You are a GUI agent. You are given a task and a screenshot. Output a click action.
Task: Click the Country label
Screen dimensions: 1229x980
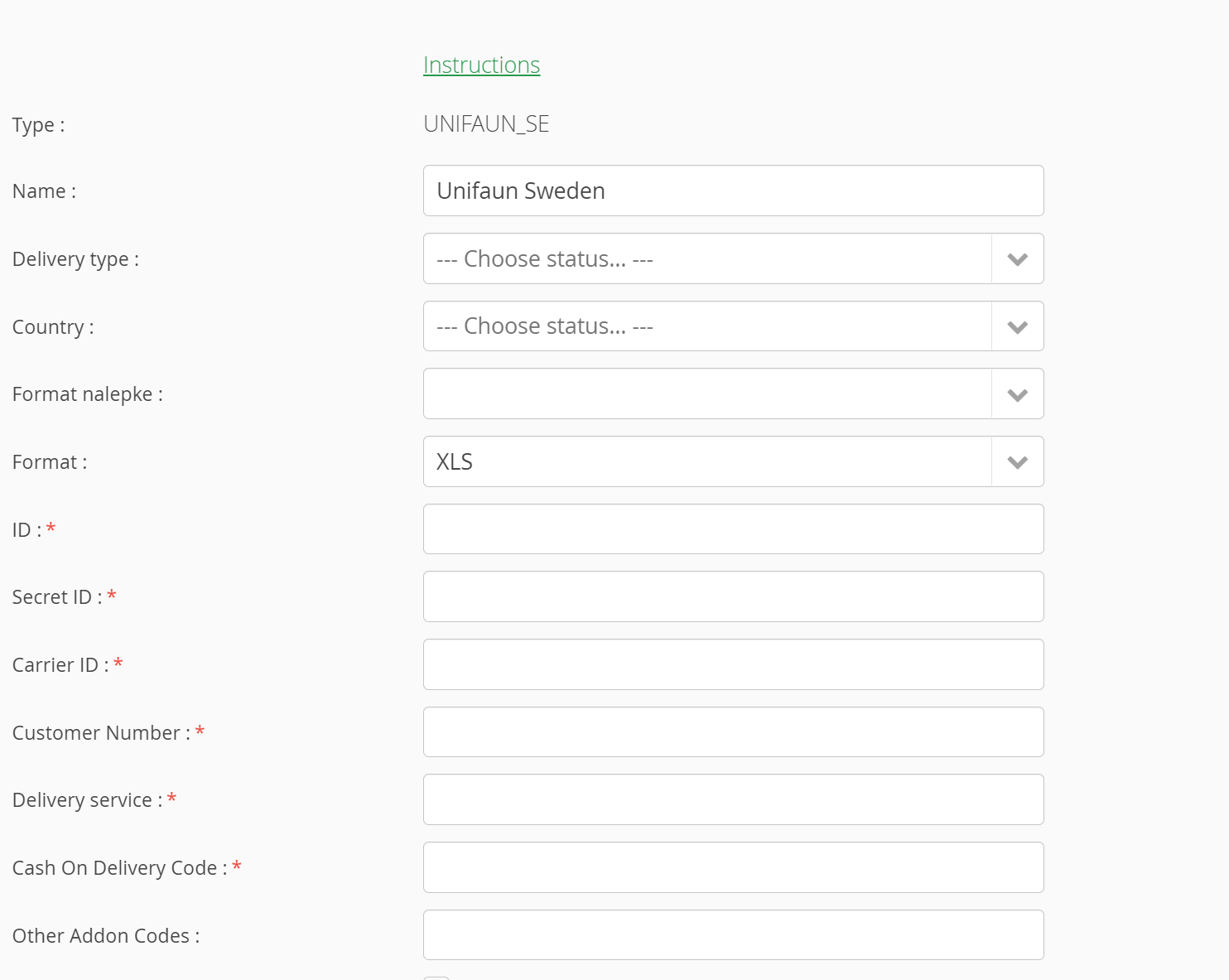[53, 327]
